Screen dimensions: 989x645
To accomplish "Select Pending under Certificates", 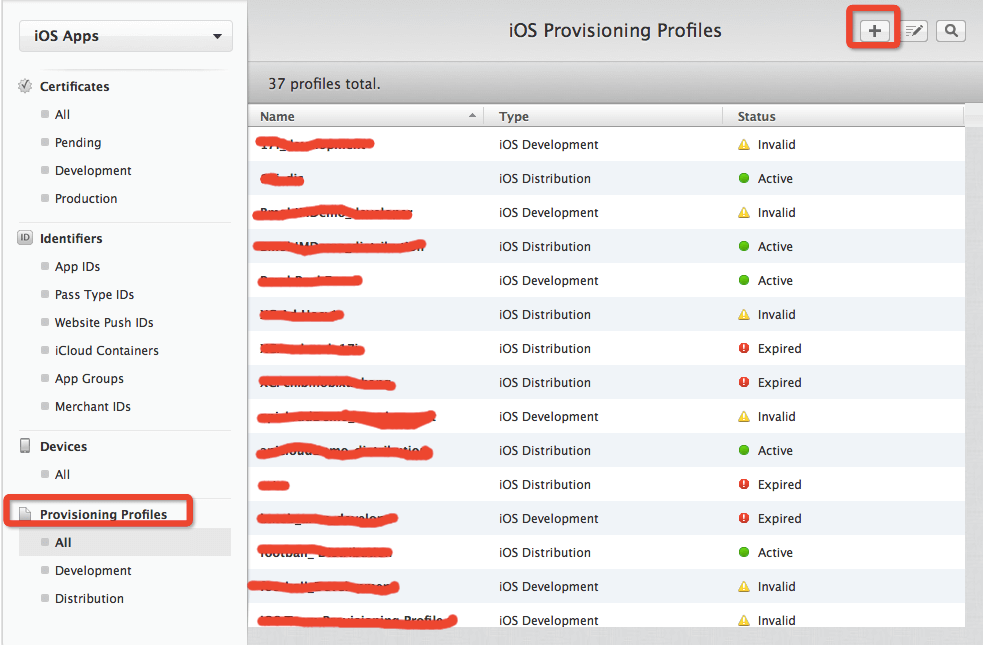I will [x=78, y=143].
